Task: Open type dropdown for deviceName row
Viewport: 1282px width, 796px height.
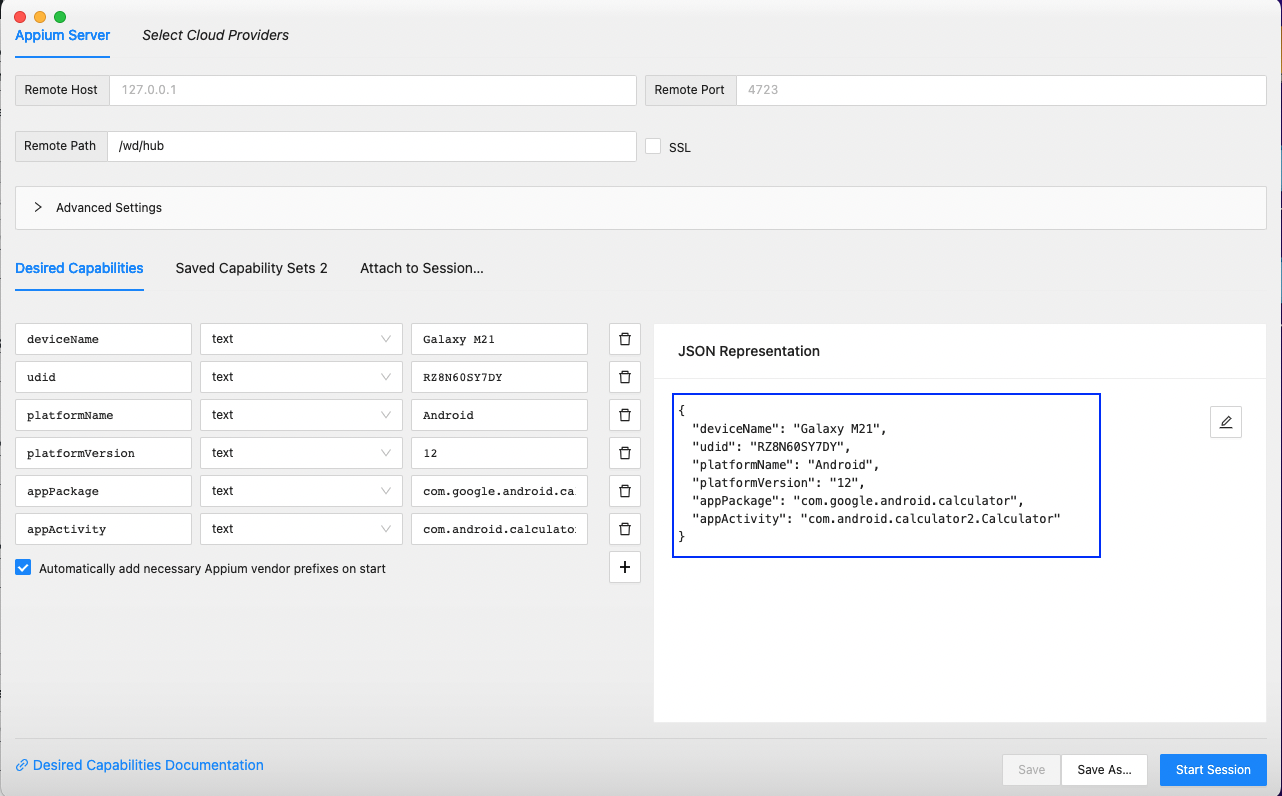Action: click(x=302, y=339)
